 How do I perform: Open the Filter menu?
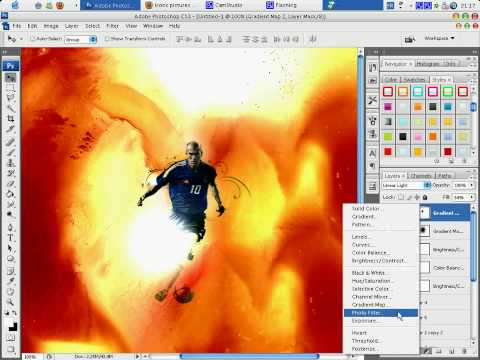(112, 26)
